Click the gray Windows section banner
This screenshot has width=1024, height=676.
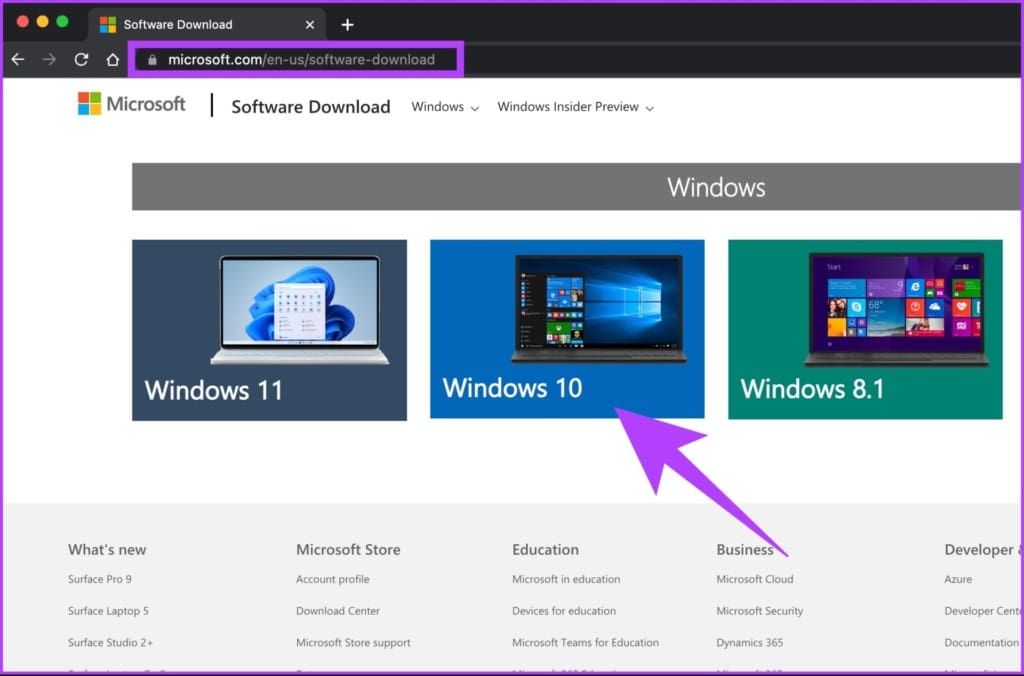(576, 187)
